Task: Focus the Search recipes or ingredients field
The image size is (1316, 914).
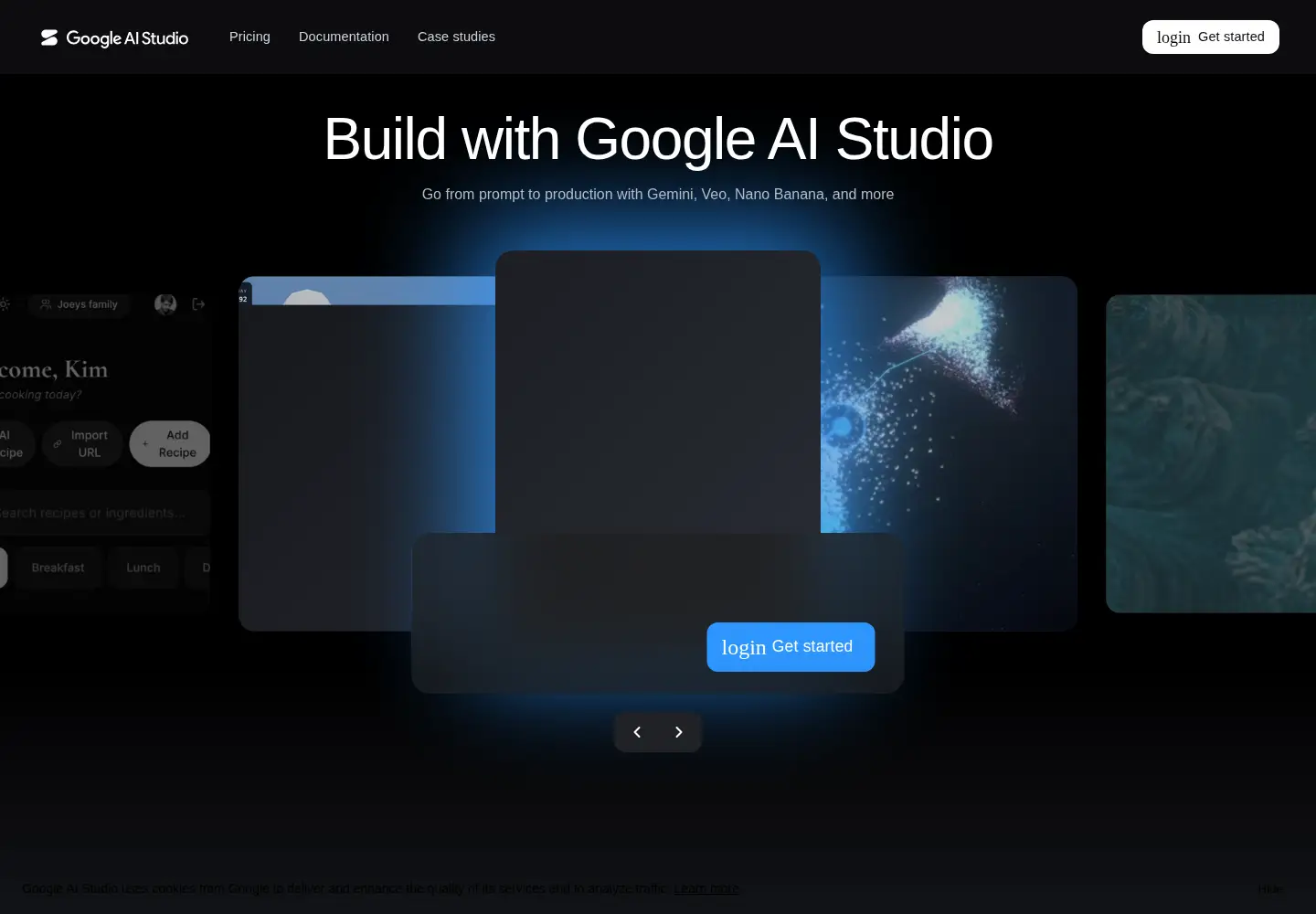Action: point(103,513)
